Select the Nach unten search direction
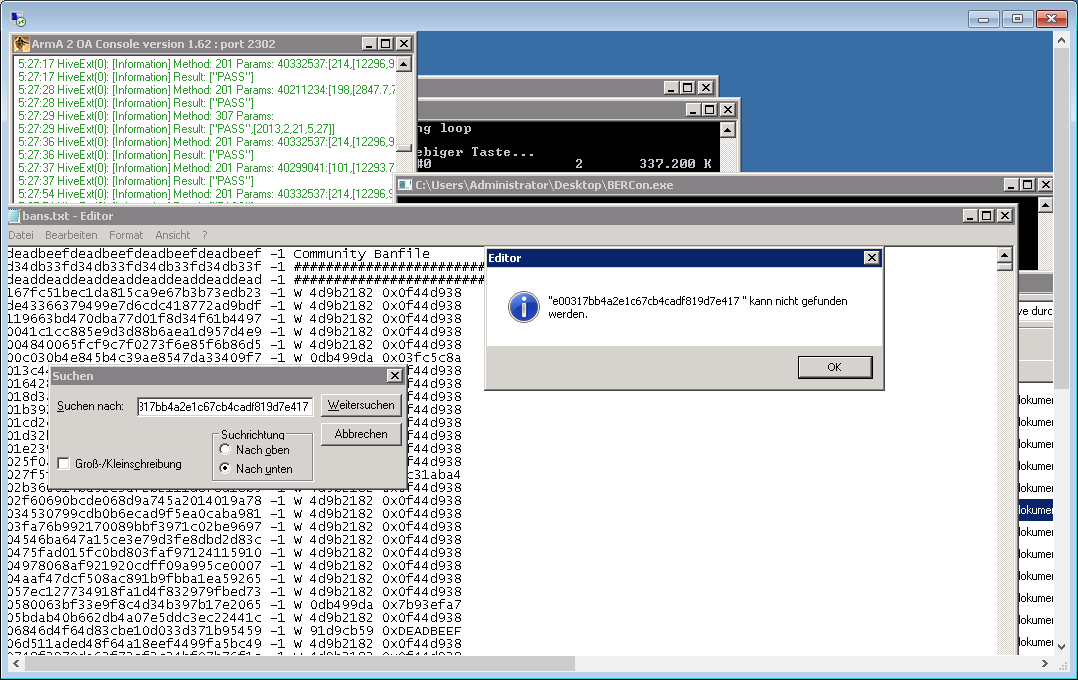The height and width of the screenshot is (680, 1078). tap(226, 468)
